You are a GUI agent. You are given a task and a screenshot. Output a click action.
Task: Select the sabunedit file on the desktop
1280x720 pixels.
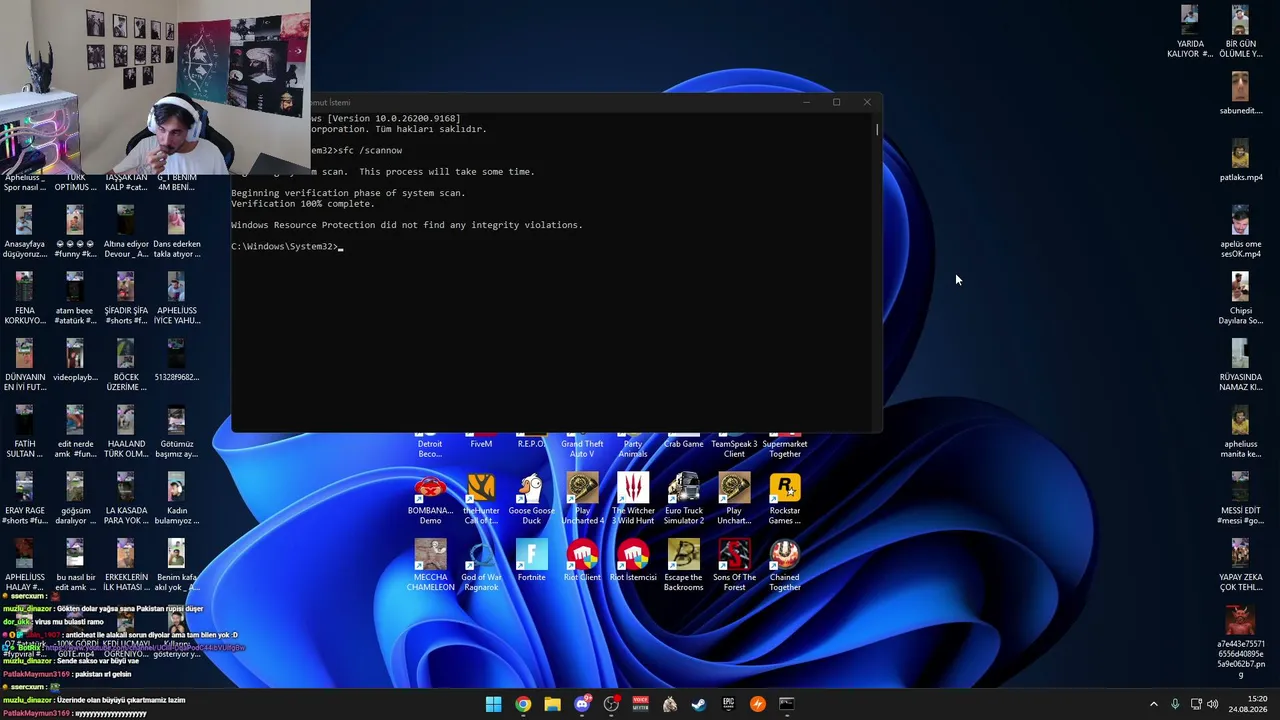tap(1240, 95)
